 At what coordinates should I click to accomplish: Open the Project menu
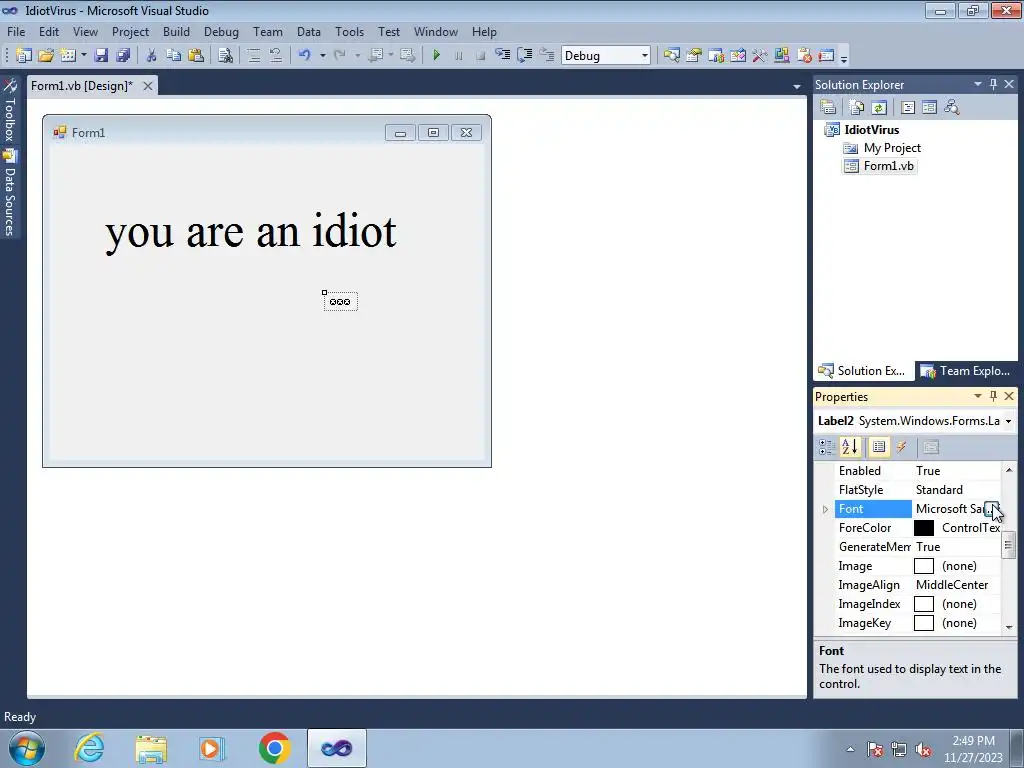(130, 32)
